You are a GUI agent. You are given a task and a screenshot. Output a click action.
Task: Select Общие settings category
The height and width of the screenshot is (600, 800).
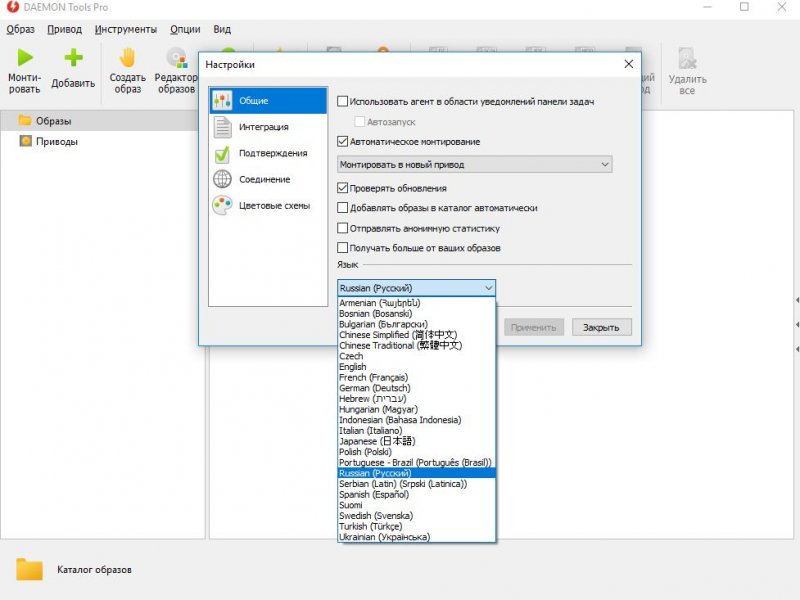point(268,101)
